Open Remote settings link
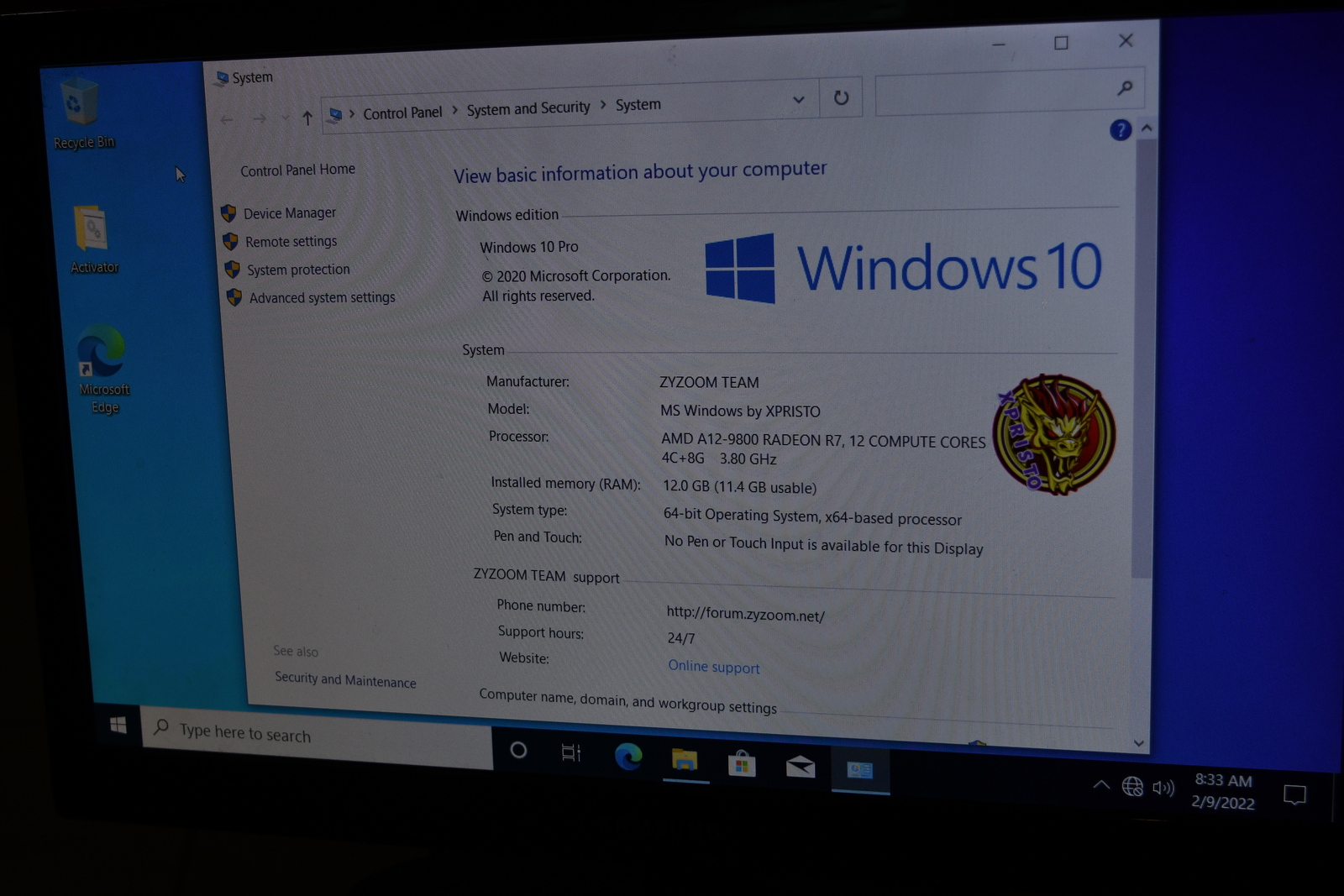 (x=291, y=242)
